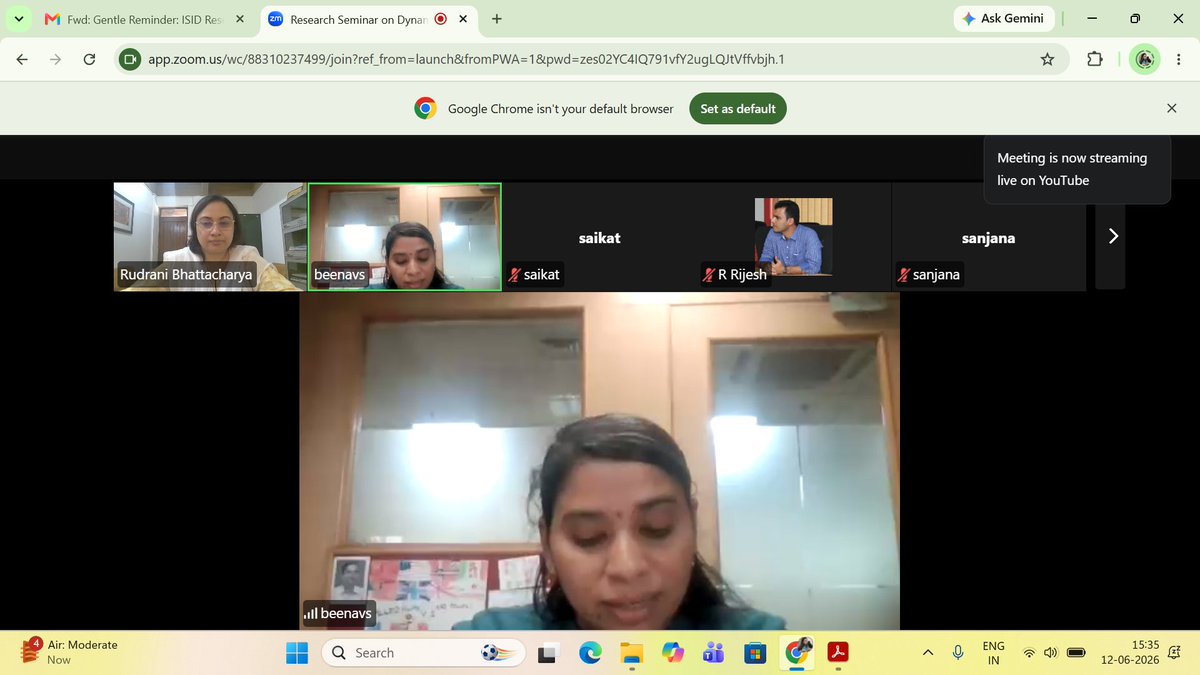Open clock showing 15:35 12-06-2026
The height and width of the screenshot is (675, 1200).
pyautogui.click(x=1132, y=653)
